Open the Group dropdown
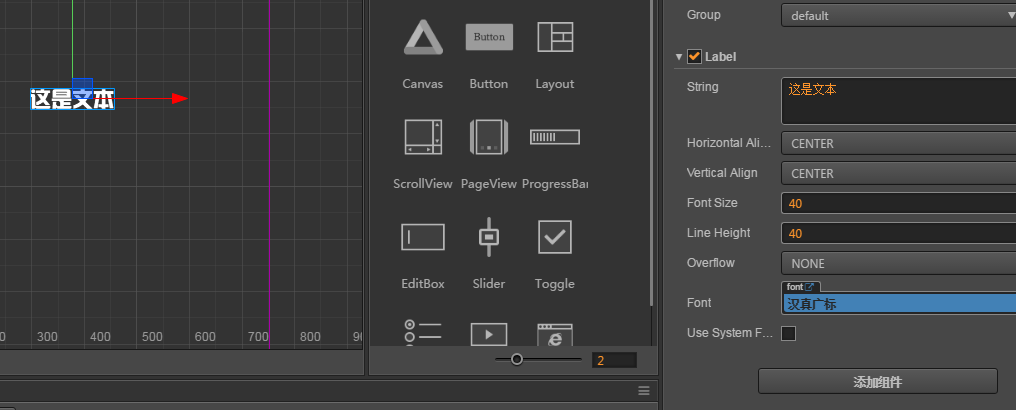Viewport: 1016px width, 410px height. pyautogui.click(x=898, y=15)
